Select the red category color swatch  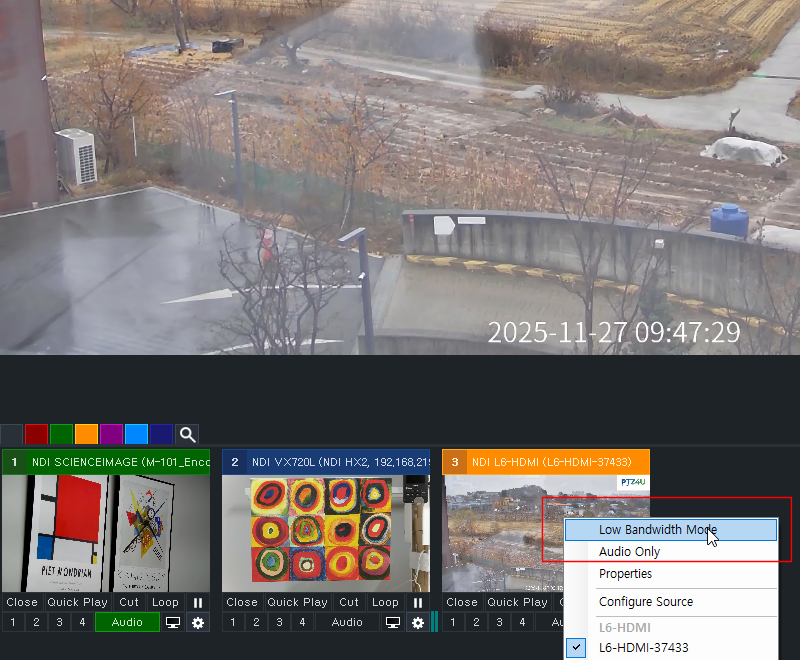[36, 435]
